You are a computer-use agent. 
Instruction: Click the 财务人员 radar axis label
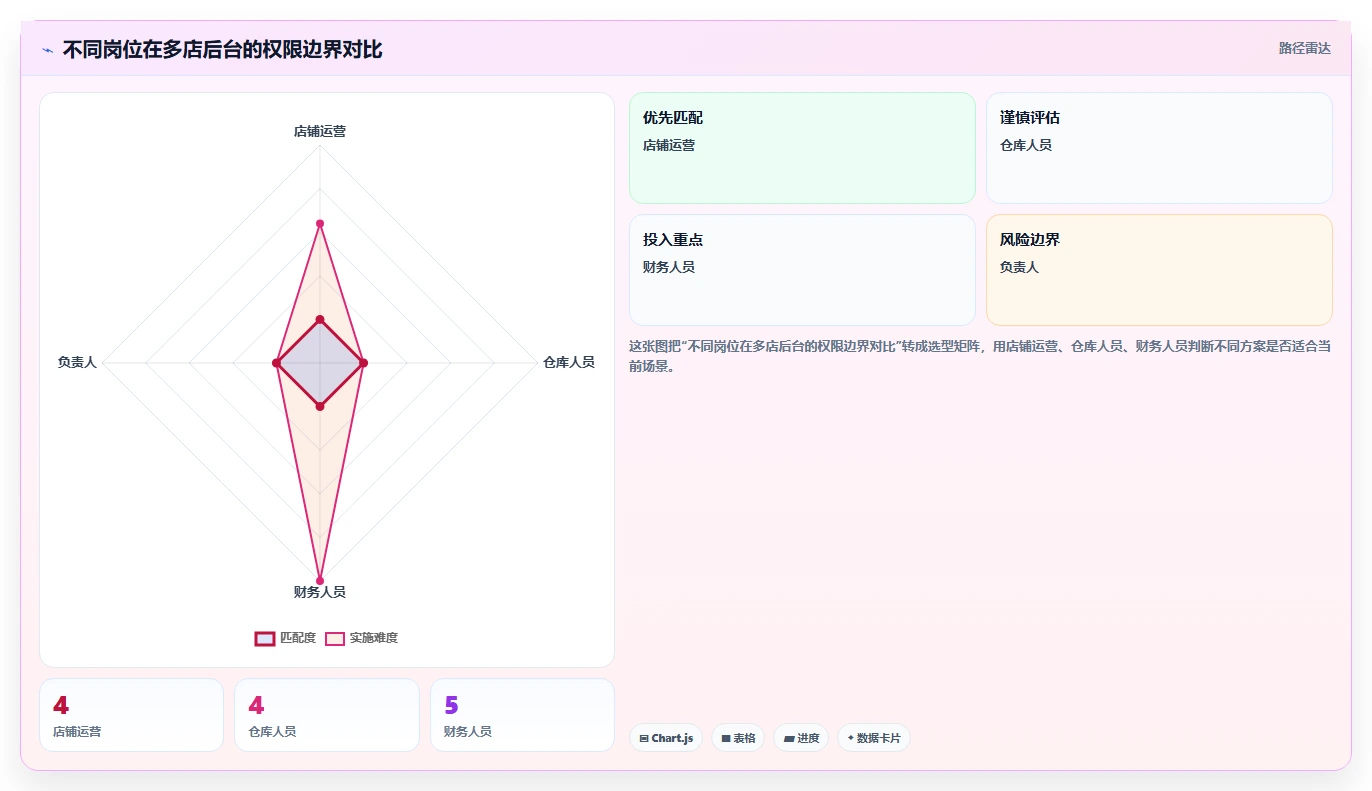point(320,592)
